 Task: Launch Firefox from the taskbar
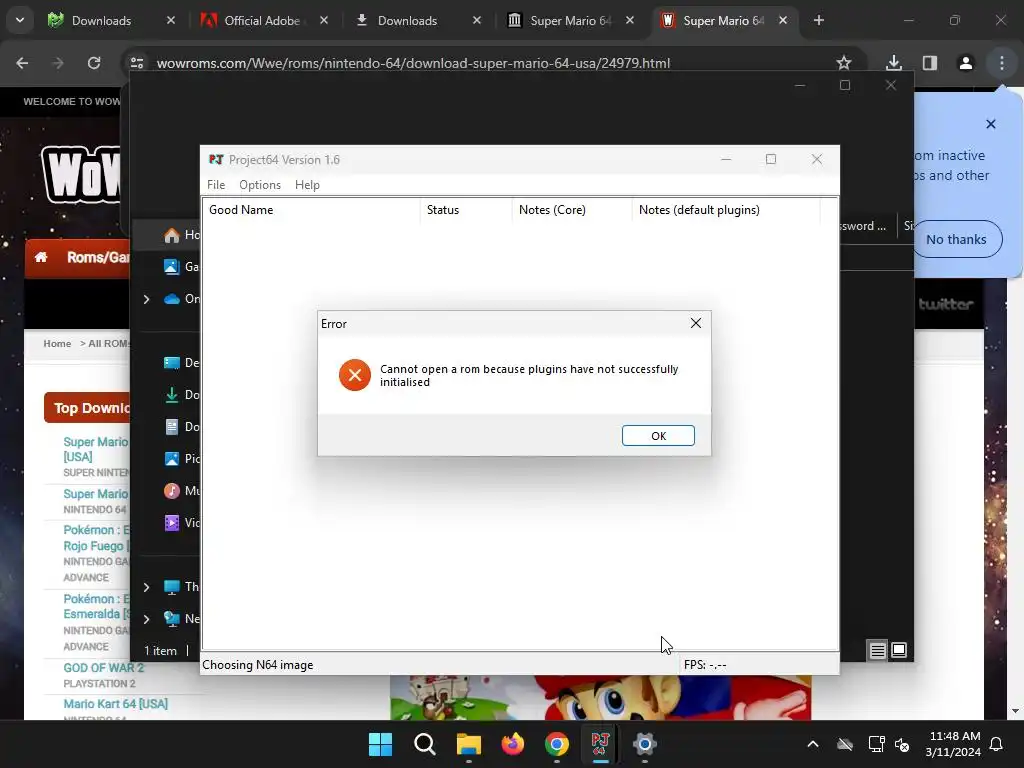(x=513, y=744)
